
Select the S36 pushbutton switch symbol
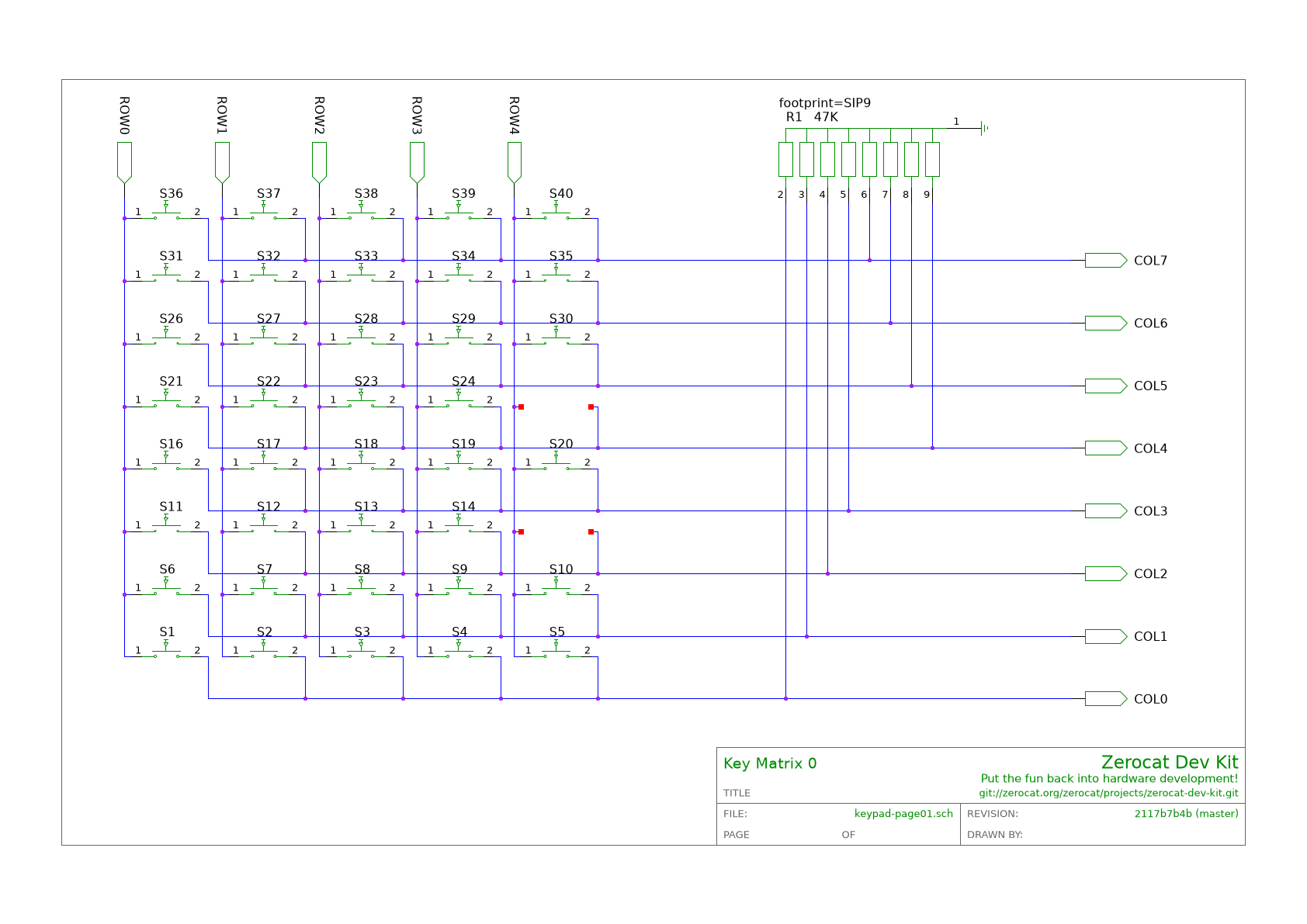coord(166,211)
